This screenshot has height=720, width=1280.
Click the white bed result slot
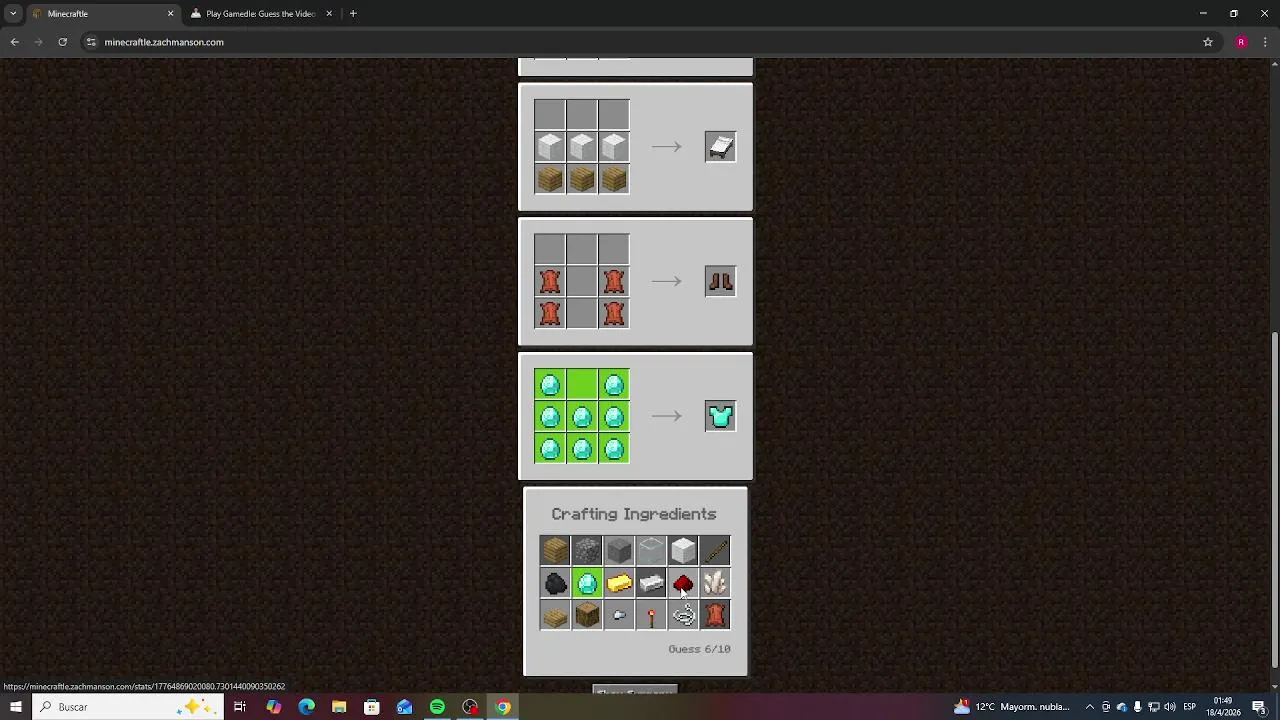[x=720, y=147]
